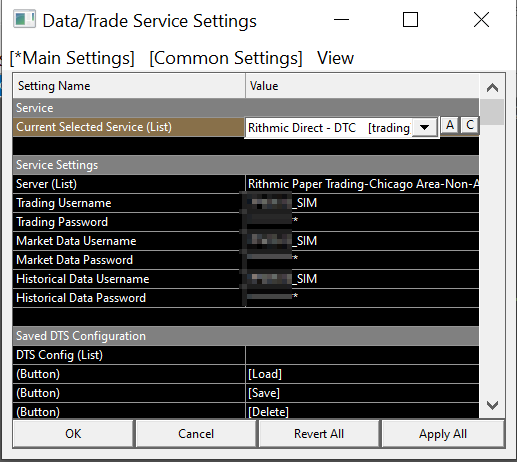This screenshot has height=462, width=517.
Task: Click the Cancel button
Action: click(x=196, y=434)
